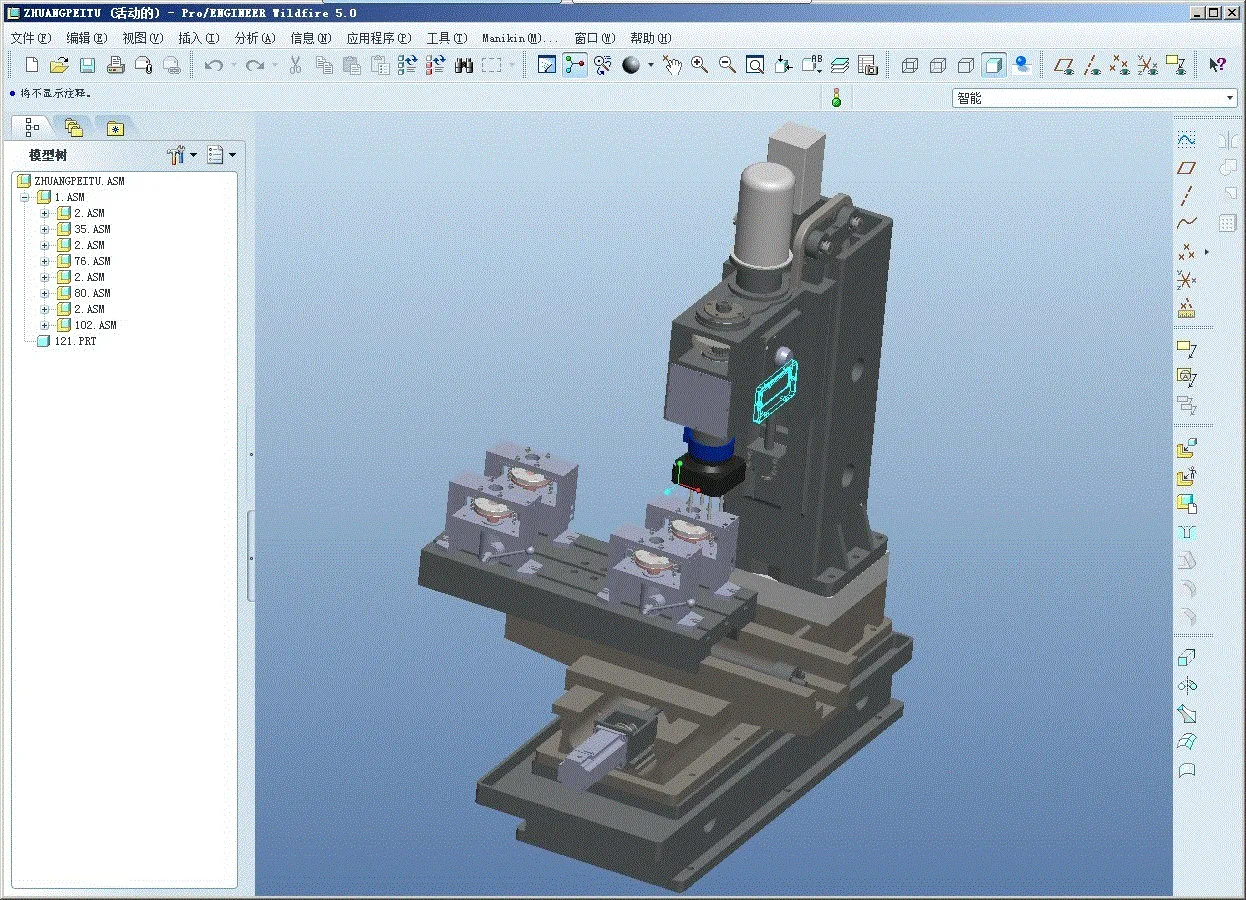Create a new file with the New icon

[31, 65]
